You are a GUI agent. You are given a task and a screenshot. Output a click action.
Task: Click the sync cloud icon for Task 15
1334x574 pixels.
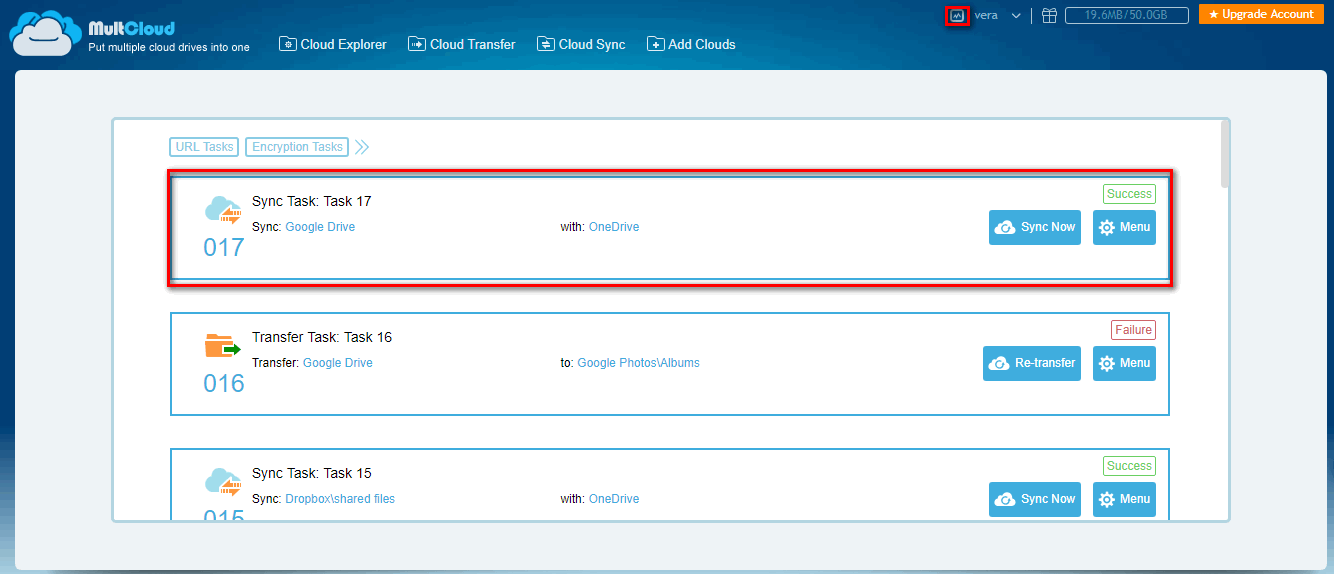coord(224,482)
